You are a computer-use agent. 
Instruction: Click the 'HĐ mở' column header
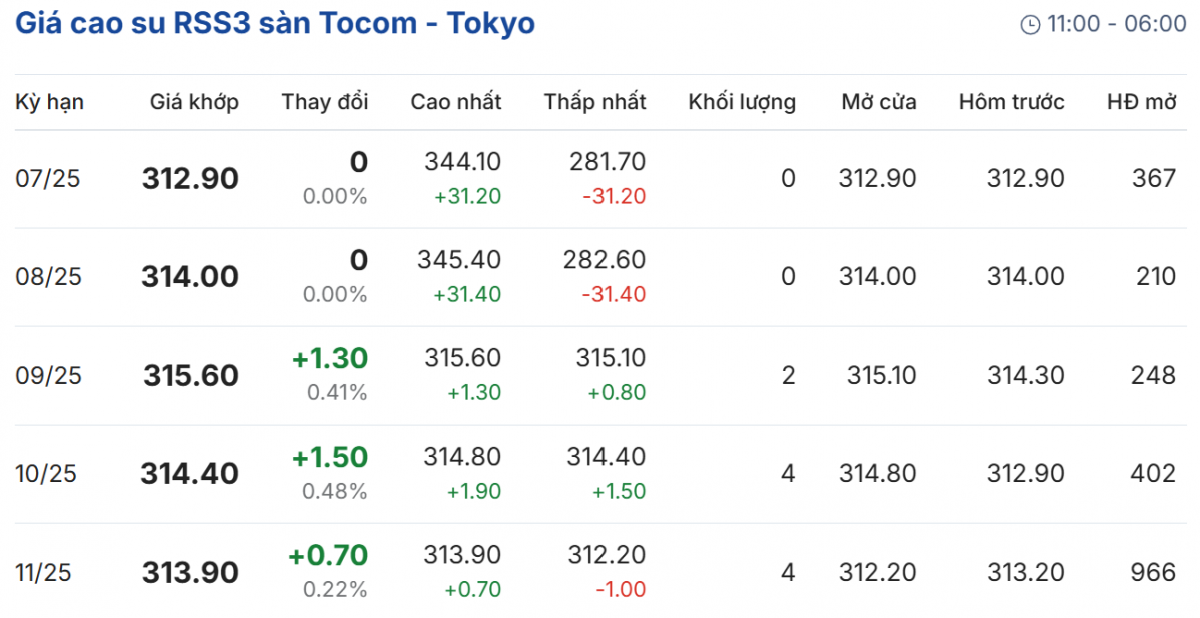pos(1141,102)
